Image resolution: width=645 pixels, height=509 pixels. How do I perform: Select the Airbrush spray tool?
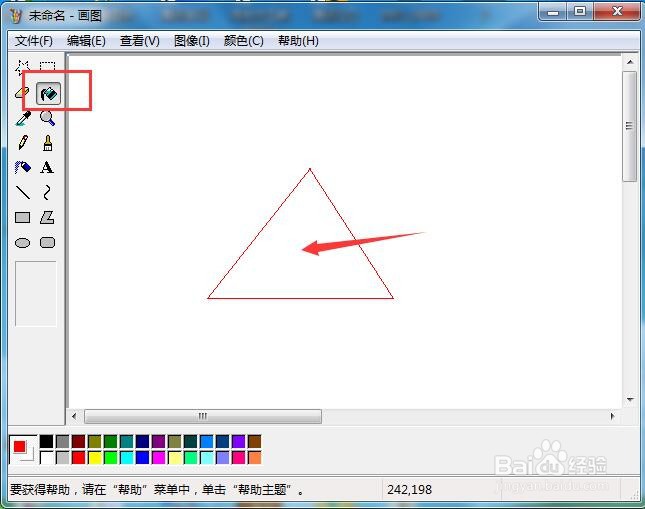[23, 167]
